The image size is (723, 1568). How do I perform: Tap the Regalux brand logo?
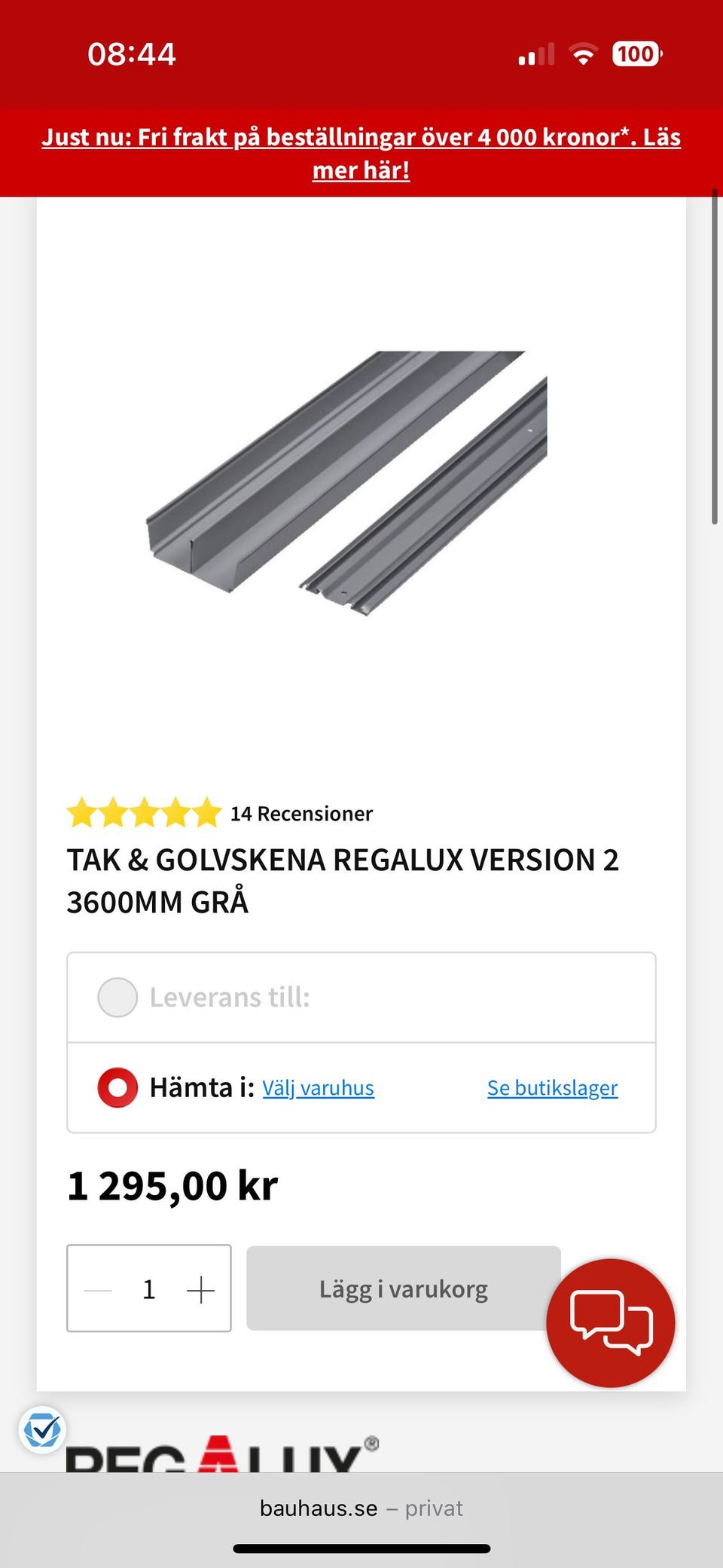[222, 1453]
